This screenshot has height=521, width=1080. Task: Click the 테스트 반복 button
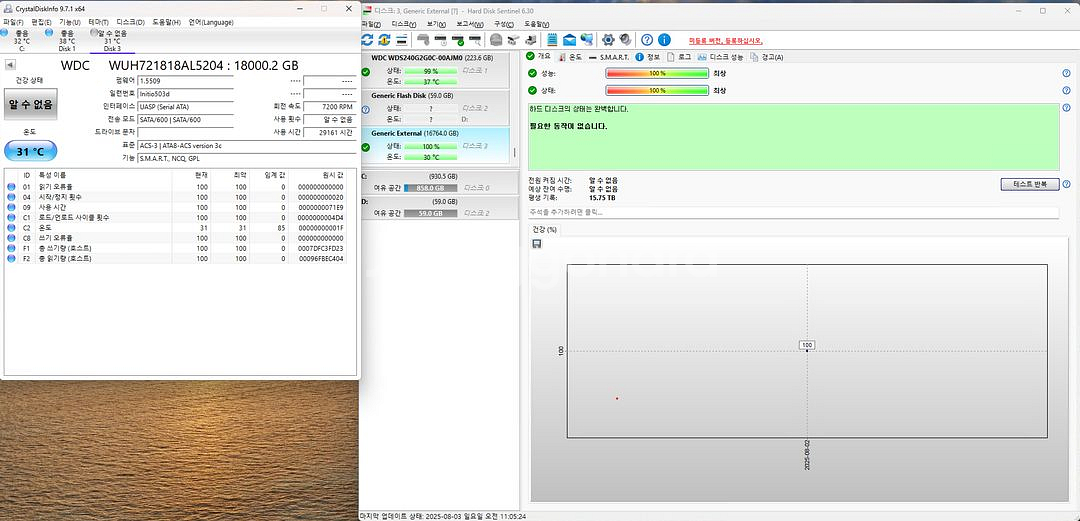pos(1030,184)
